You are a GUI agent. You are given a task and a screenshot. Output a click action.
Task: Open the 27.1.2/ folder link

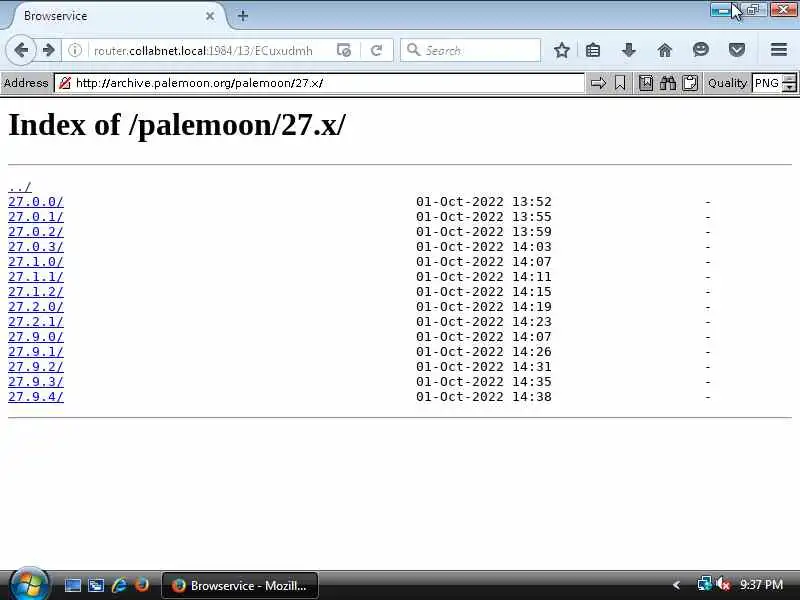(x=36, y=292)
